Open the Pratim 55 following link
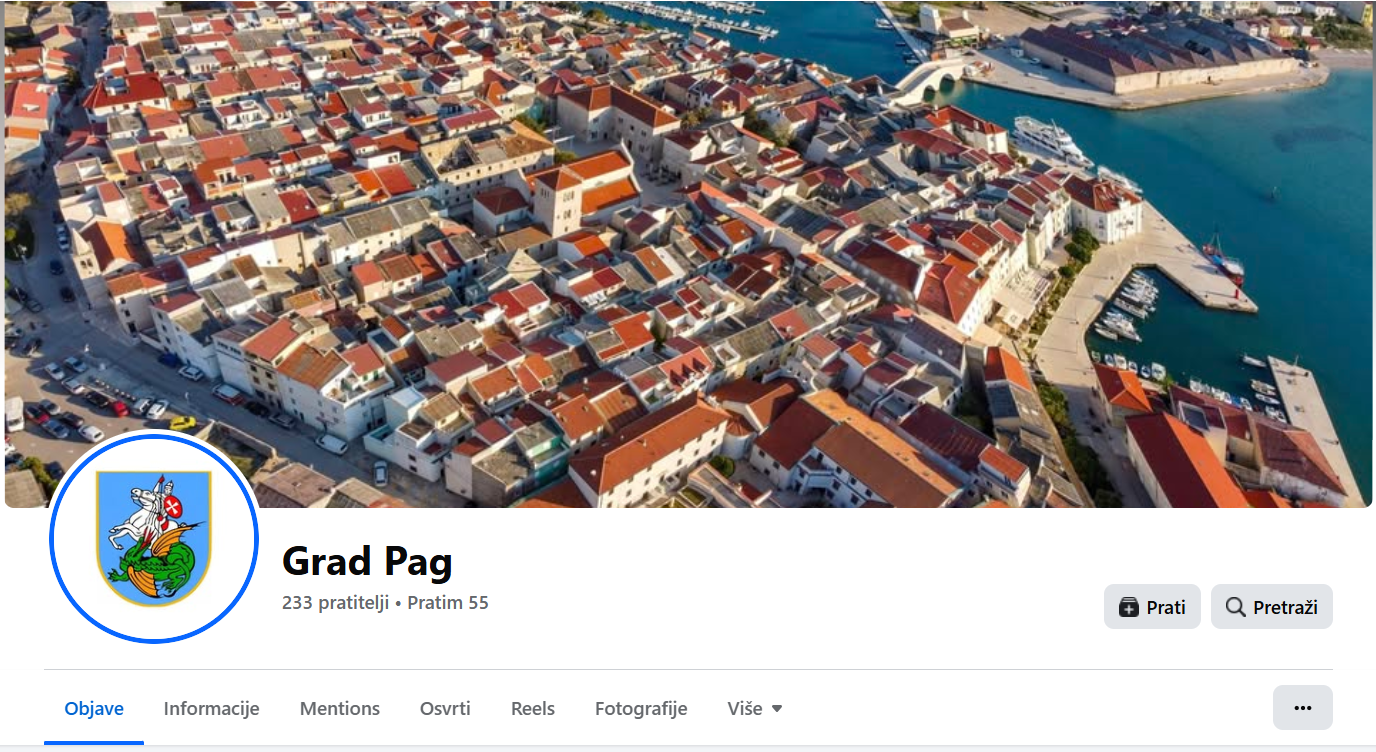 pos(448,603)
